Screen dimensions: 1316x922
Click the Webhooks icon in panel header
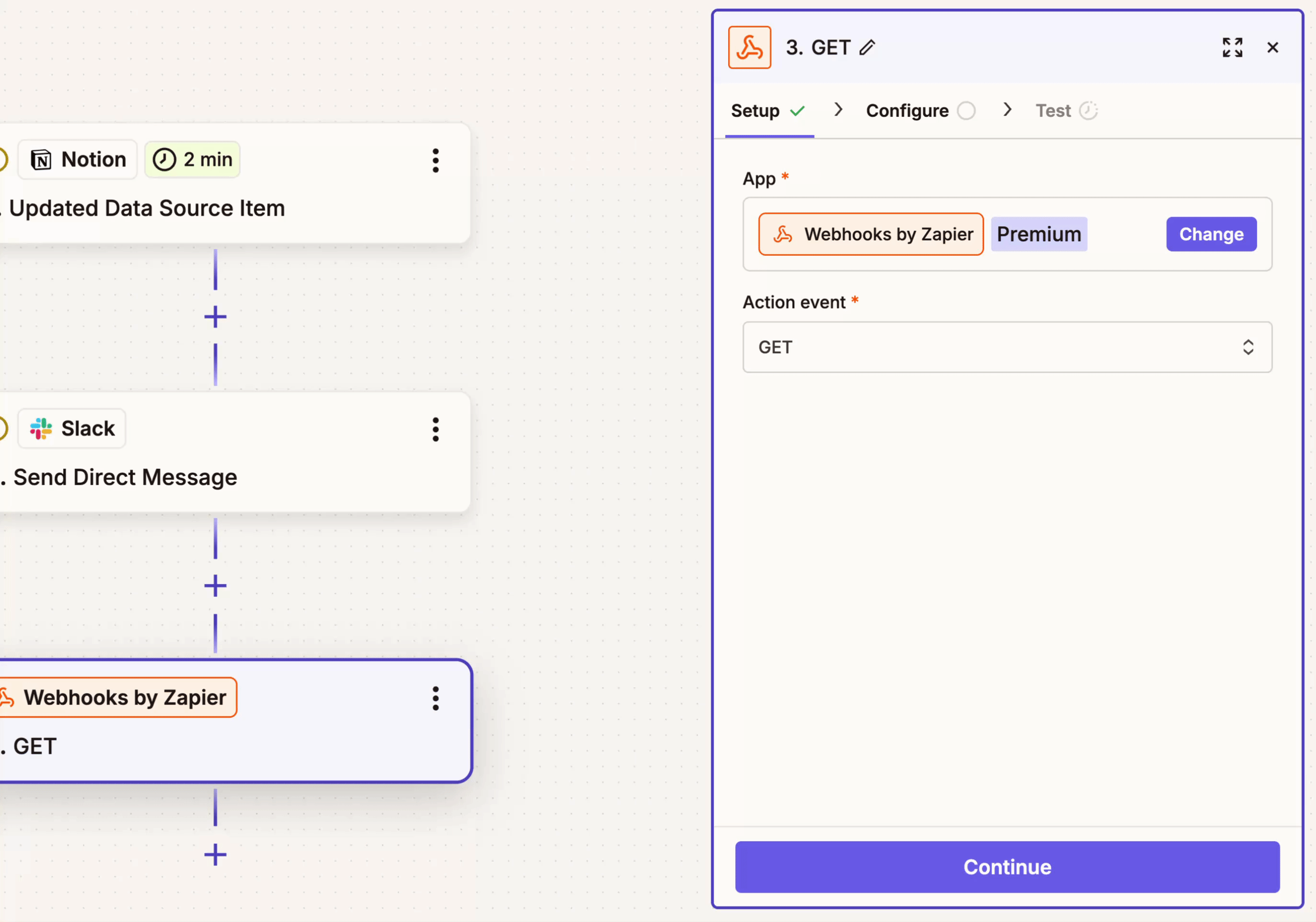coord(749,47)
